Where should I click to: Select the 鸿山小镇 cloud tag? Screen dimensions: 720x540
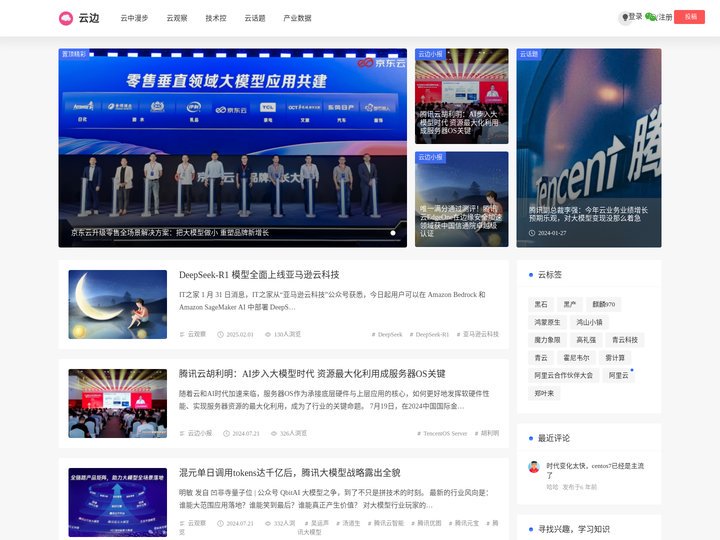pyautogui.click(x=590, y=322)
